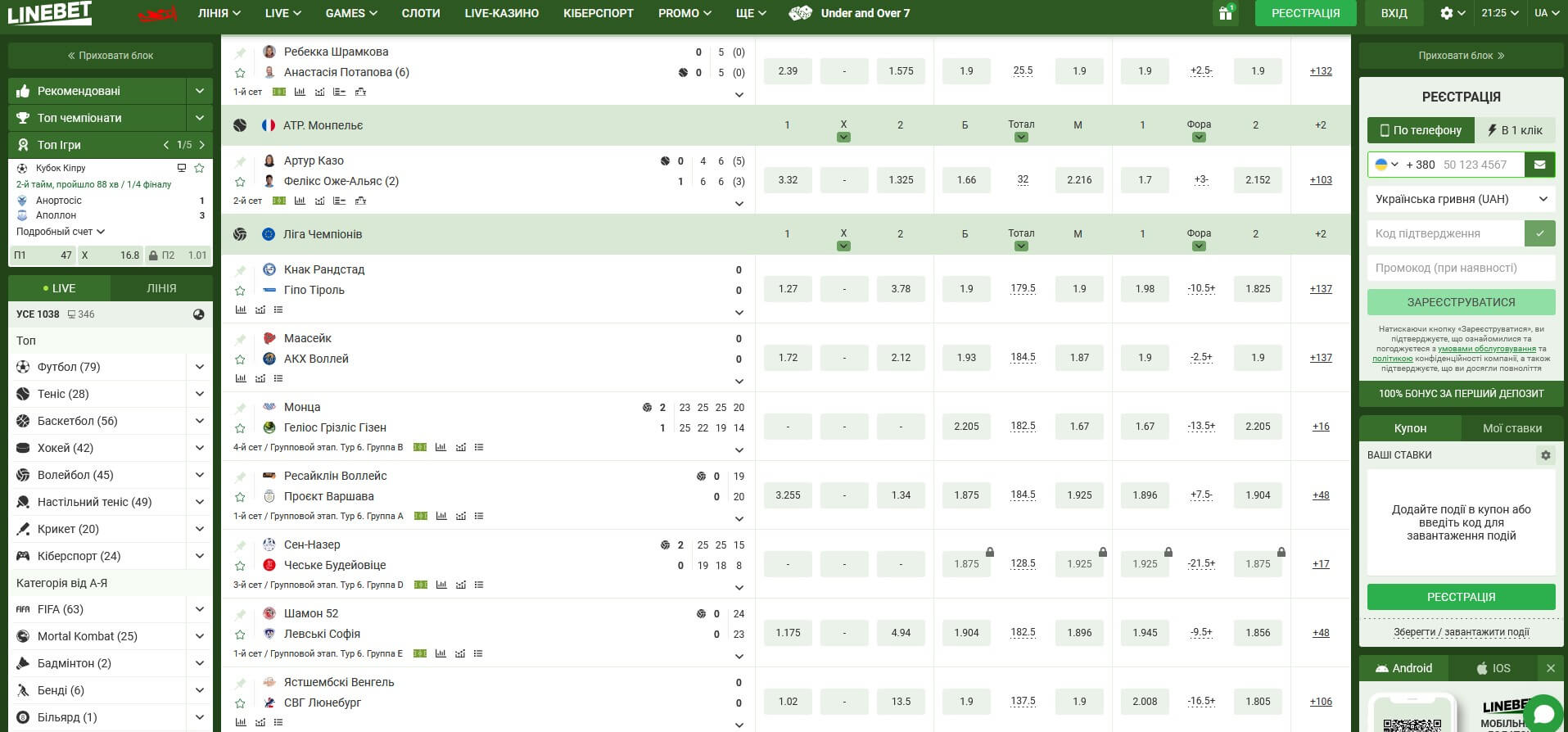The image size is (1568, 732).
Task: Click the globe icon next to УСЕ 1038
Action: tap(198, 314)
